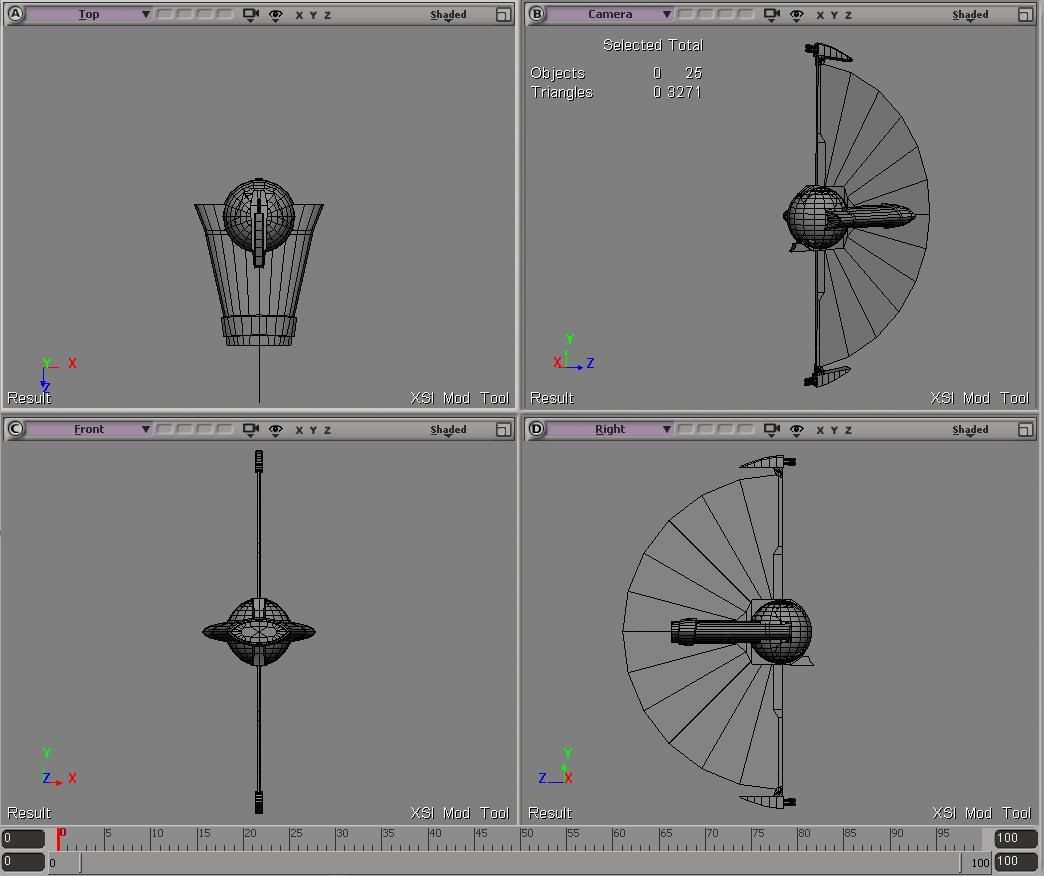Click the red playhead marker at frame 0
1044x876 pixels.
[59, 839]
